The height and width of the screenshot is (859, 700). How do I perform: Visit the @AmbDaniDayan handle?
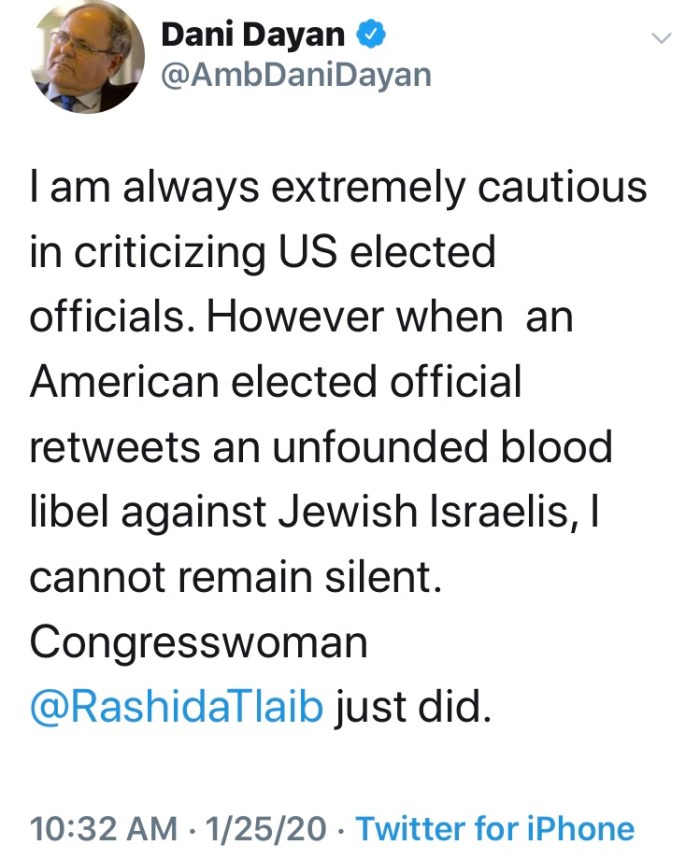(x=295, y=76)
